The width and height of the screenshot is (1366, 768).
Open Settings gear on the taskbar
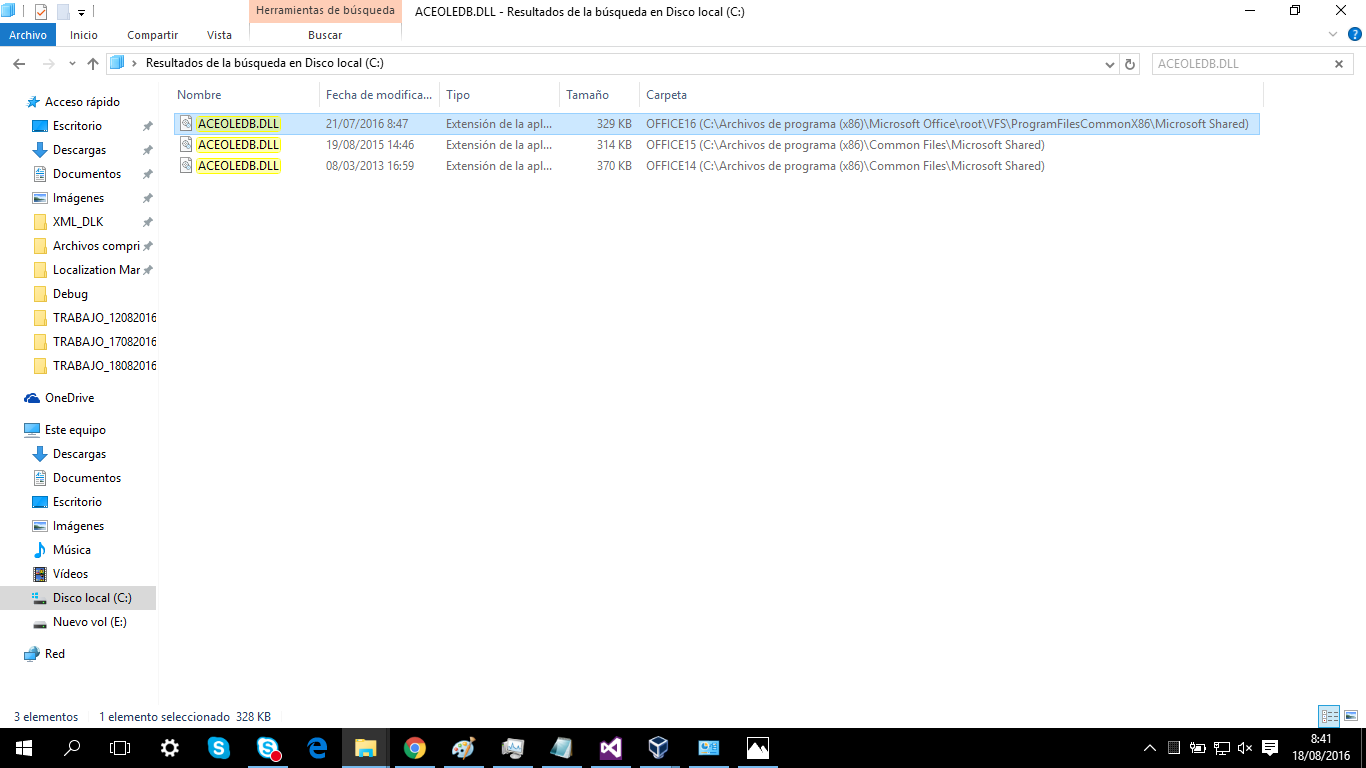click(170, 748)
